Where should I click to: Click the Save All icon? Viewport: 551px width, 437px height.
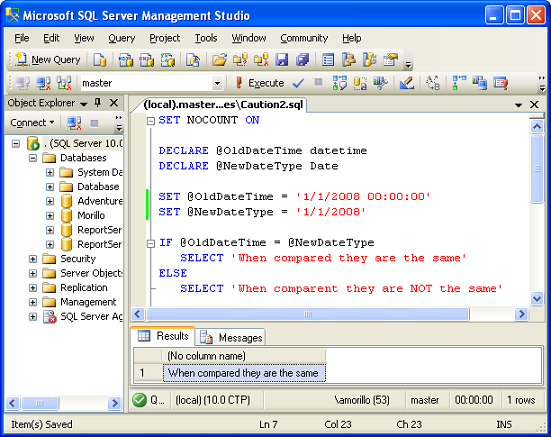pos(302,60)
